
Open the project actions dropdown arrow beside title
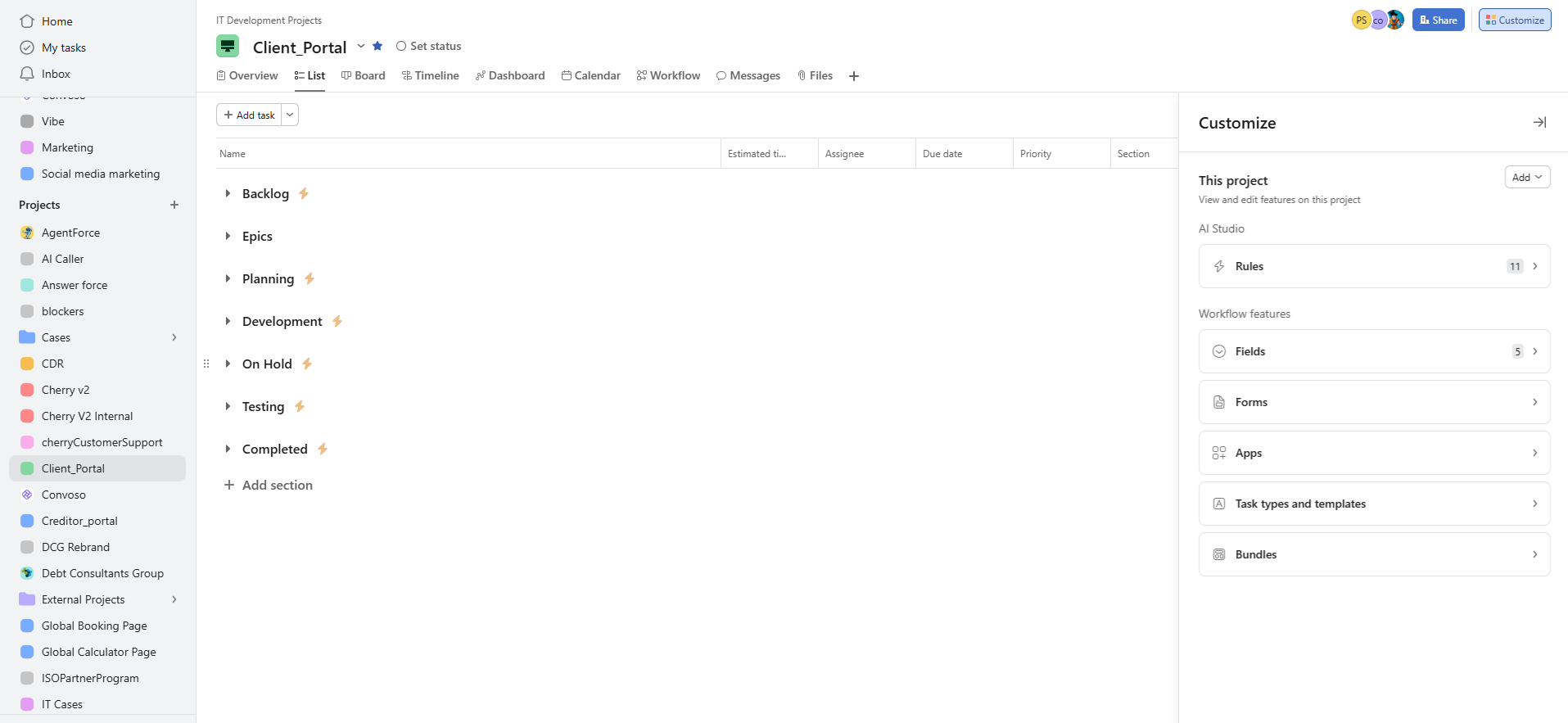click(x=361, y=46)
